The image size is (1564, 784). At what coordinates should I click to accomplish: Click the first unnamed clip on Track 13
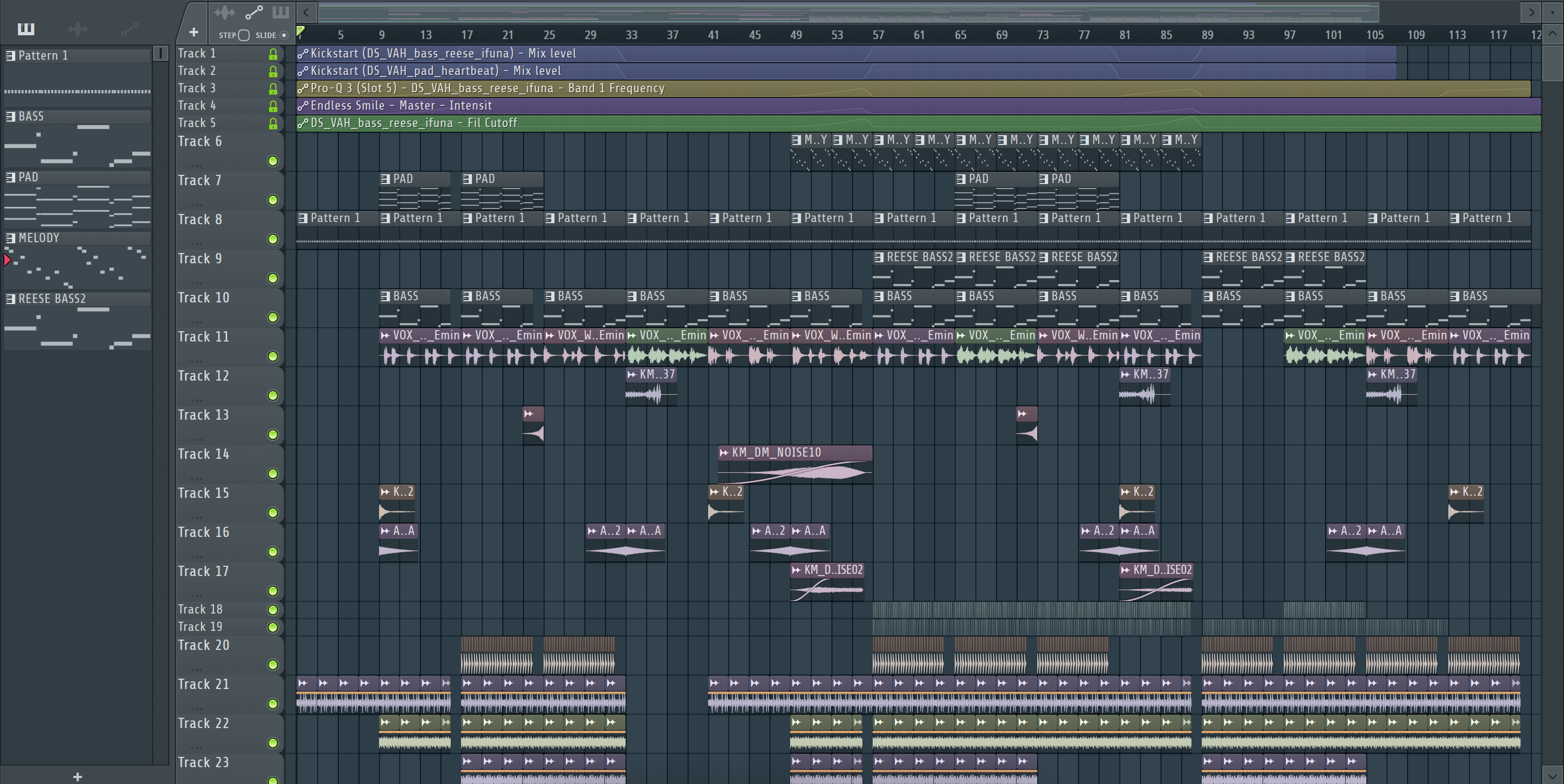tap(533, 425)
